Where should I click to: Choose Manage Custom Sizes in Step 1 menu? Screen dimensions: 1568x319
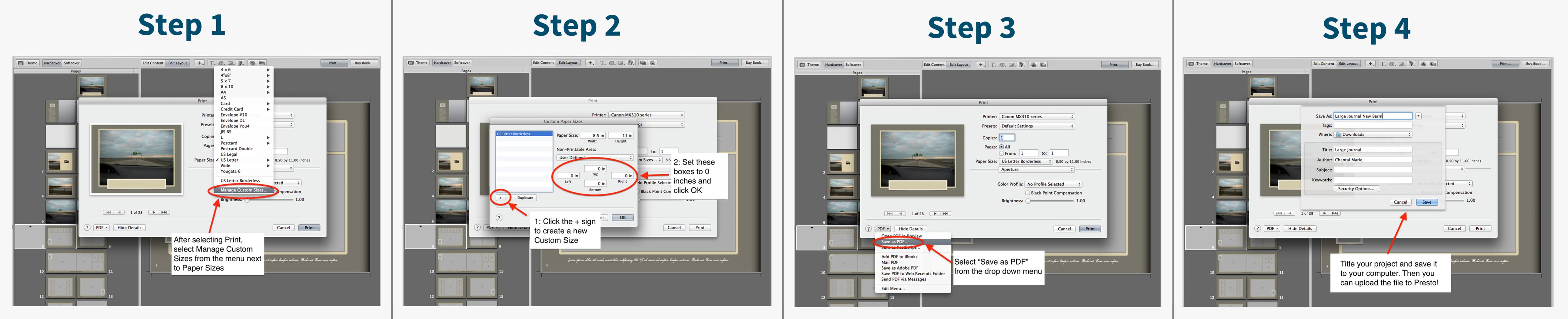pos(243,190)
